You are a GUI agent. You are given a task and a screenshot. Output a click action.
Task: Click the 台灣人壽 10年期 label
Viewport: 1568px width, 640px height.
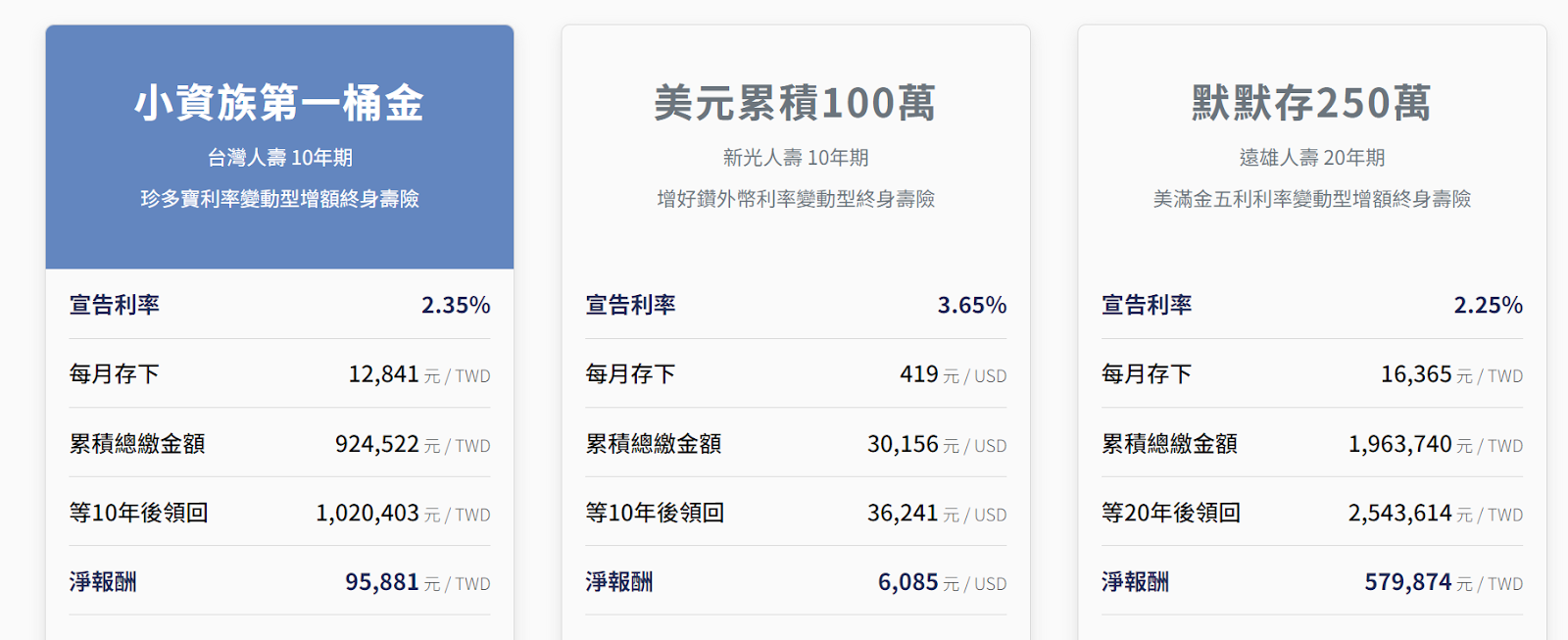click(x=278, y=156)
